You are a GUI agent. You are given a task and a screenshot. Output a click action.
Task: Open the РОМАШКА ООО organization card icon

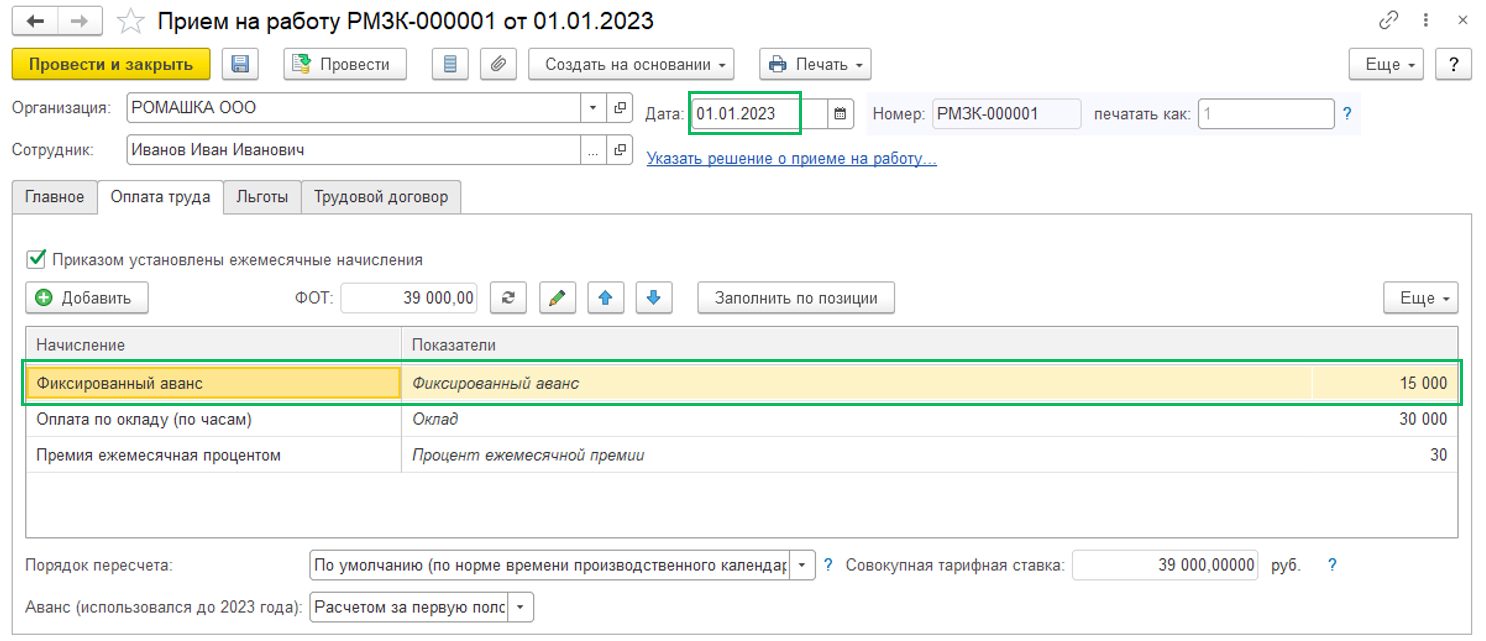coord(620,107)
